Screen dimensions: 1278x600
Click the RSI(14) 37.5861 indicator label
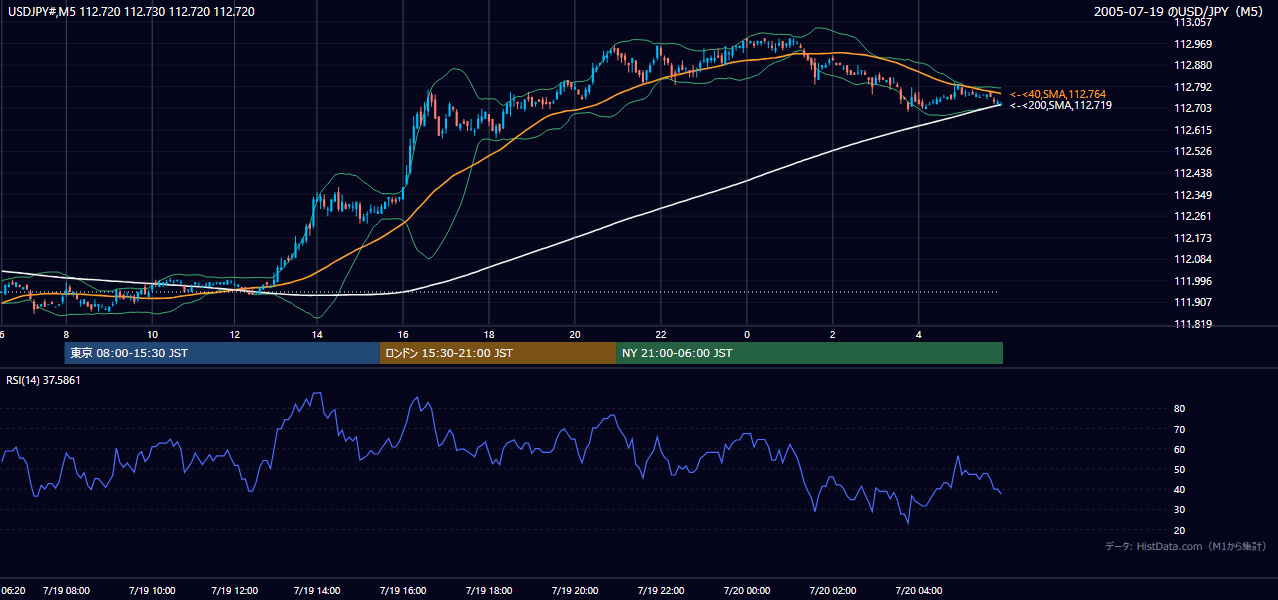pos(44,380)
